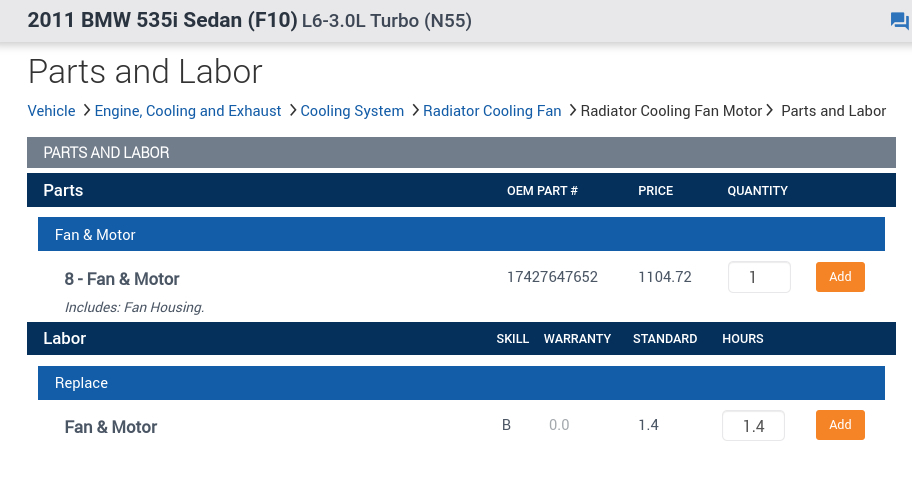Select the Fan & Motor parts group header

coord(461,234)
